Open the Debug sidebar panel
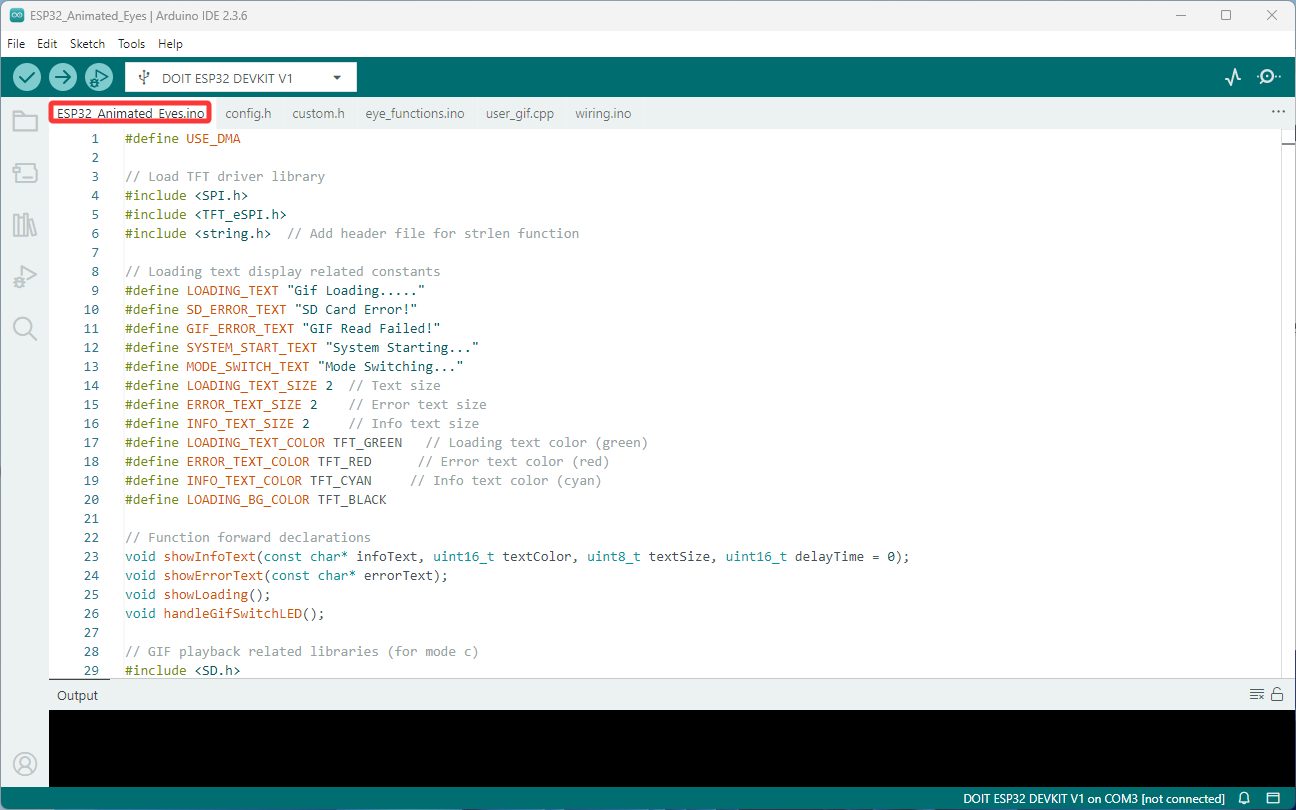Viewport: 1296px width, 810px height. (25, 276)
